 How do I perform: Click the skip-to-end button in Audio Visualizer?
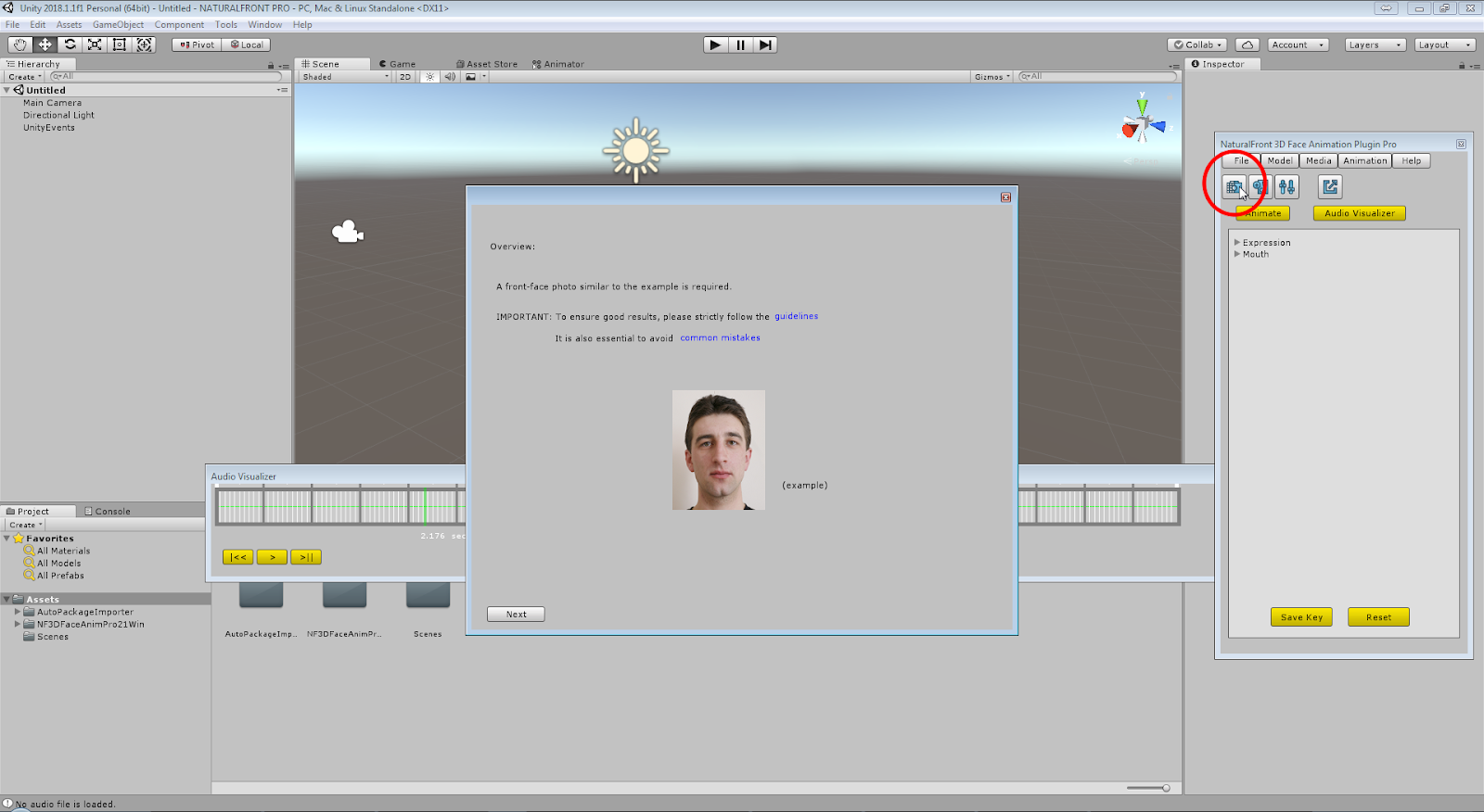(305, 557)
